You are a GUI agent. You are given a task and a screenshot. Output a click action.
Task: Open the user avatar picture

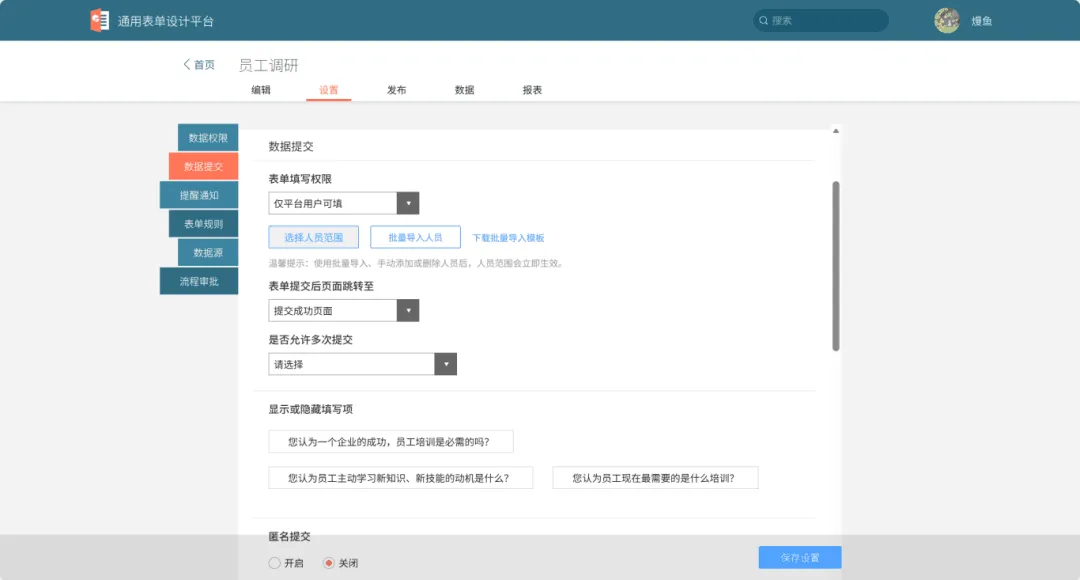[947, 21]
